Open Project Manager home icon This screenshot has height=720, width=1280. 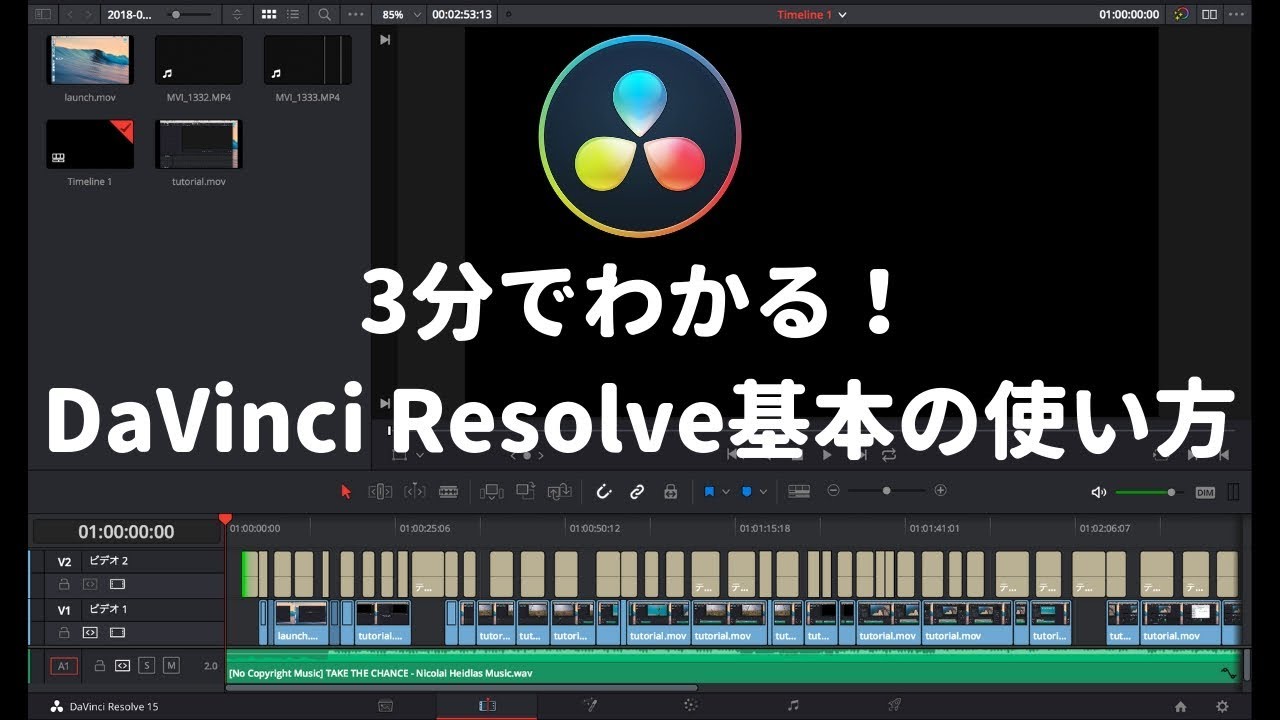click(1181, 706)
